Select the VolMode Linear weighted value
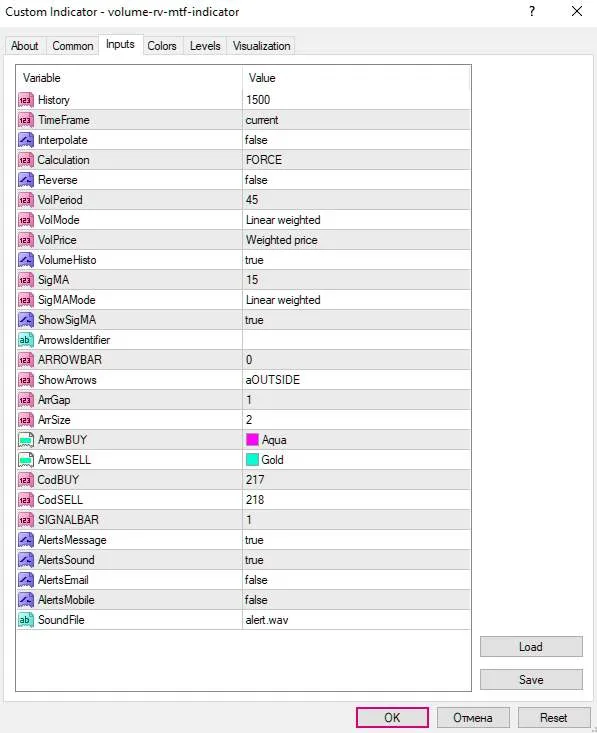Image resolution: width=597 pixels, height=733 pixels. point(356,220)
